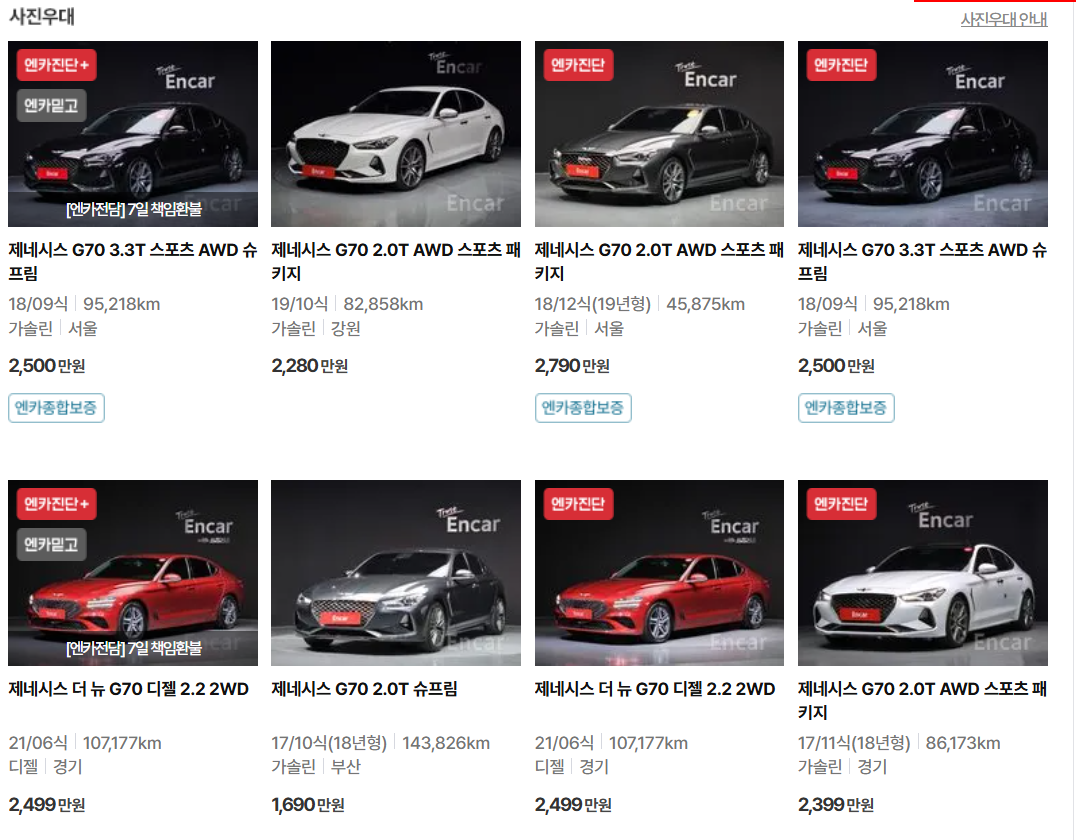Click the gray G70 2.0T 슈프림 photo
Image resolution: width=1081 pixels, height=840 pixels.
point(394,571)
